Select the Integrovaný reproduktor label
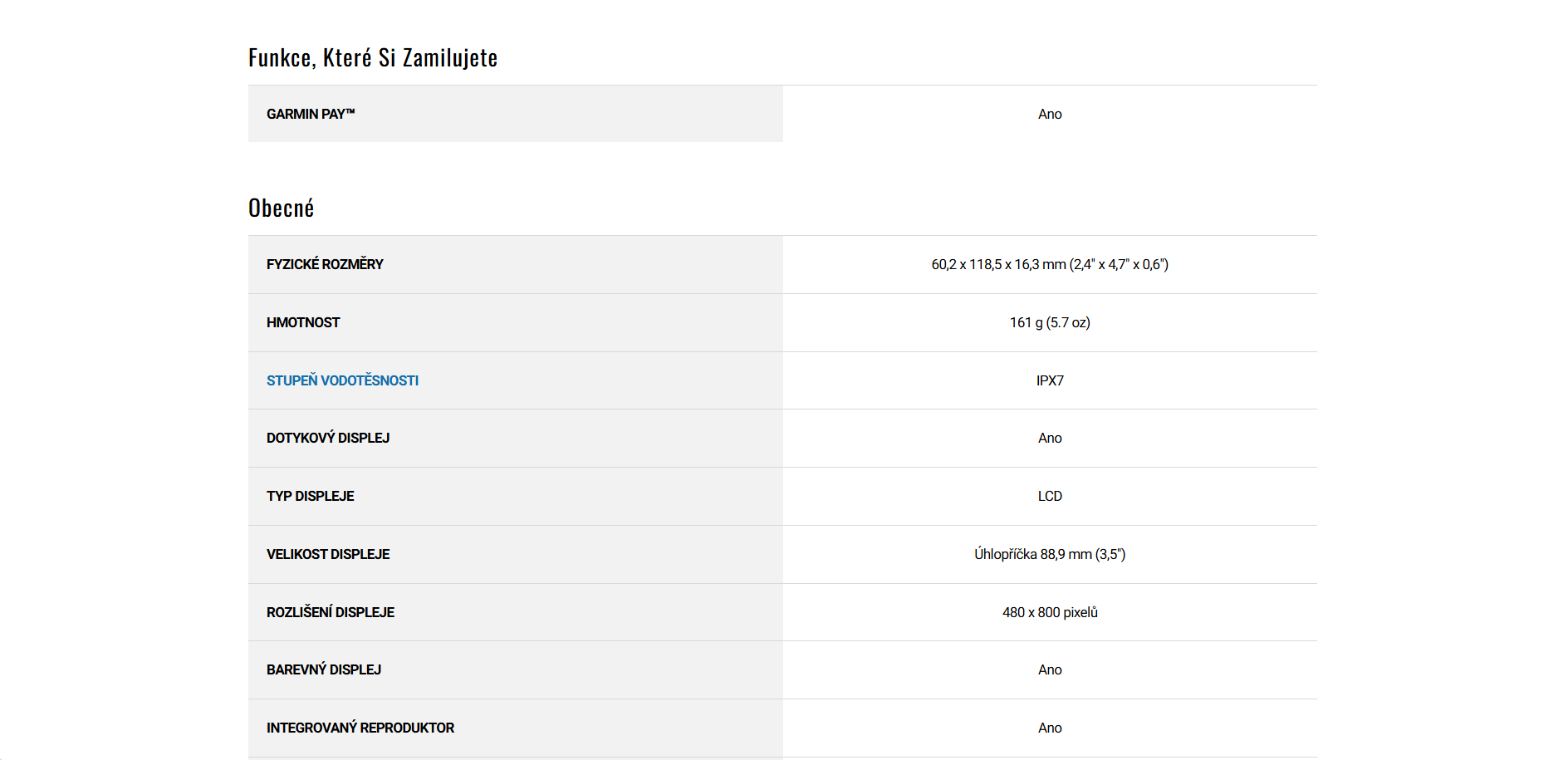The height and width of the screenshot is (760, 1568). coord(360,728)
